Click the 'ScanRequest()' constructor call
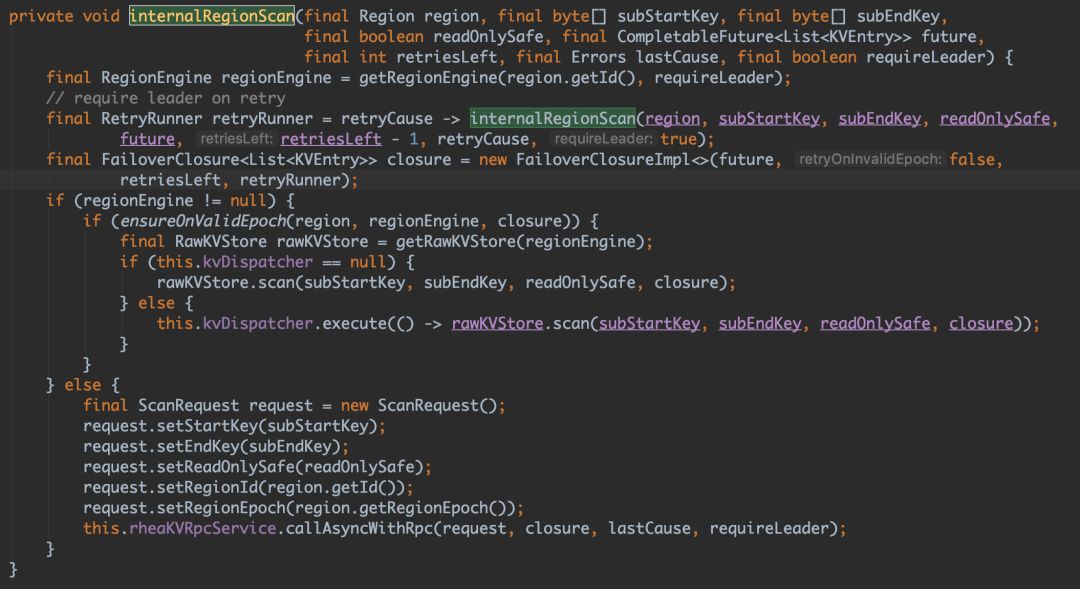1080x589 pixels. (x=437, y=406)
